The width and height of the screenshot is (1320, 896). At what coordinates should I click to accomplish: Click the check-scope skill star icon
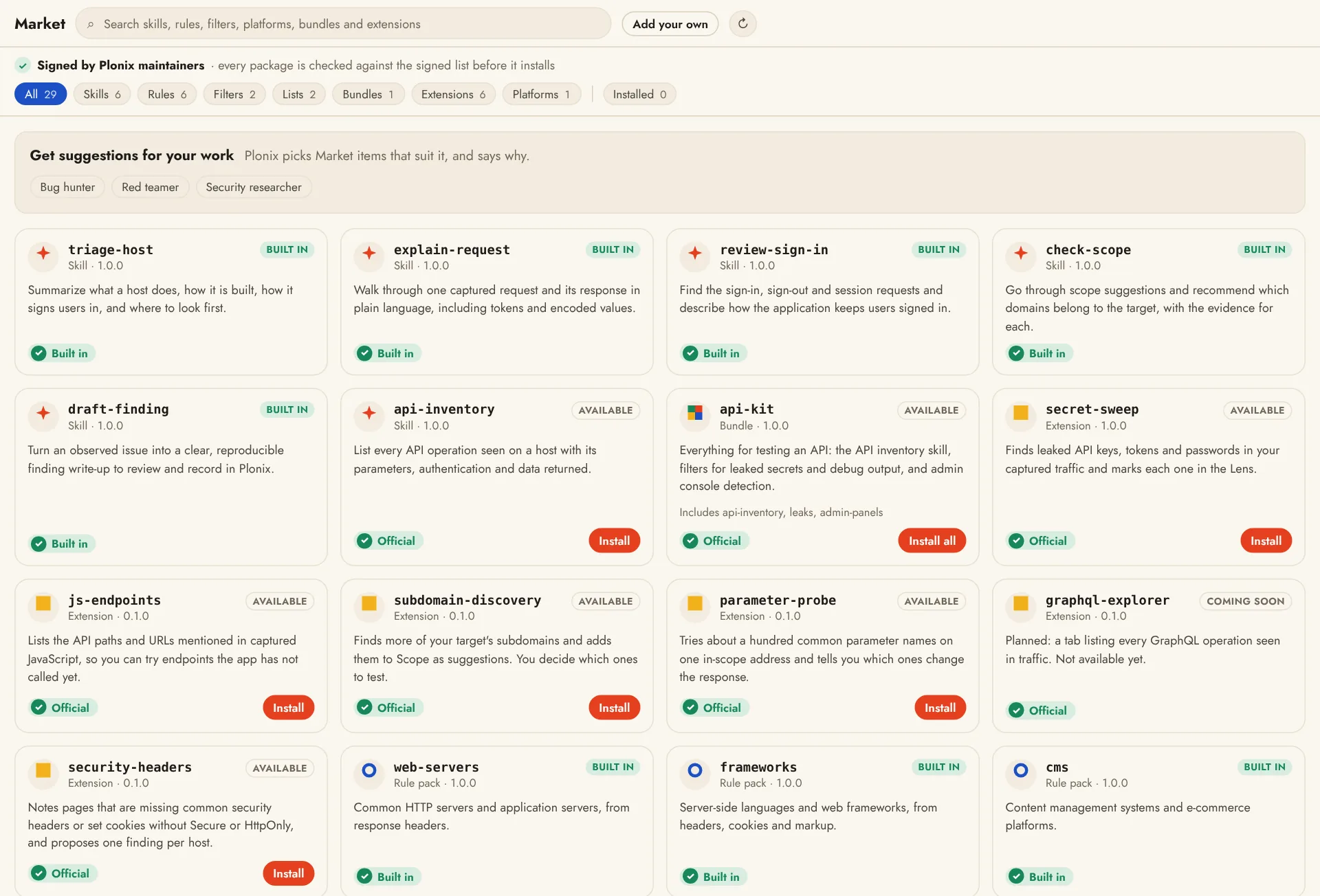pyautogui.click(x=1021, y=254)
